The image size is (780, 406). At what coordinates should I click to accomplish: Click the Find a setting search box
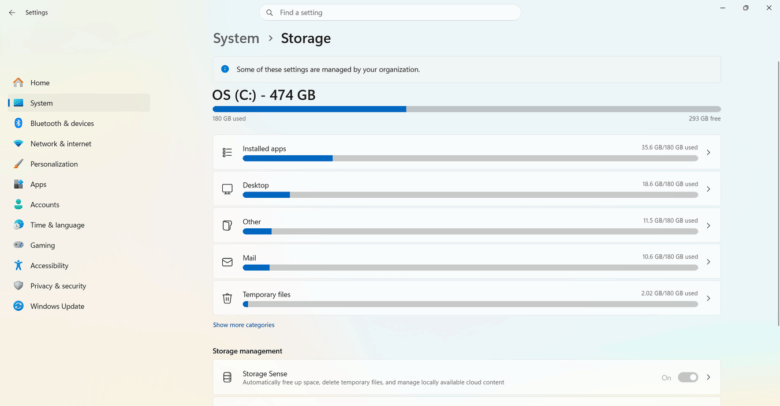[390, 12]
